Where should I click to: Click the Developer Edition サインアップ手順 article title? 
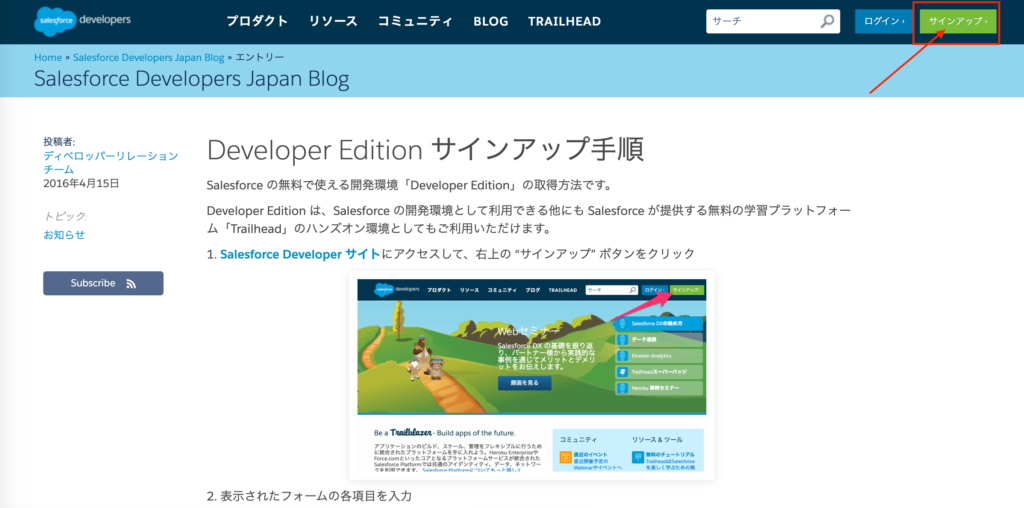[x=424, y=150]
